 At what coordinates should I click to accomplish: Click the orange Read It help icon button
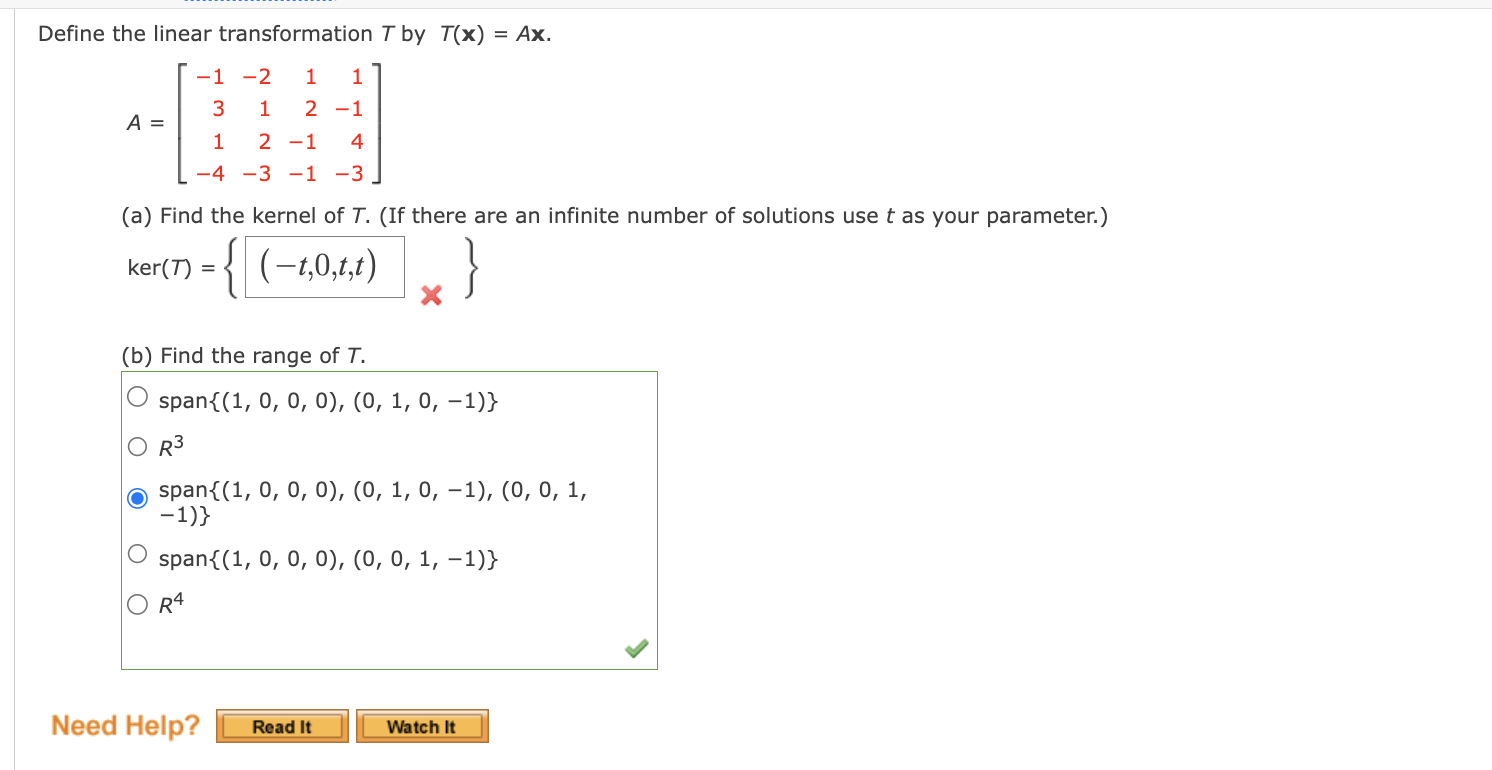point(281,726)
